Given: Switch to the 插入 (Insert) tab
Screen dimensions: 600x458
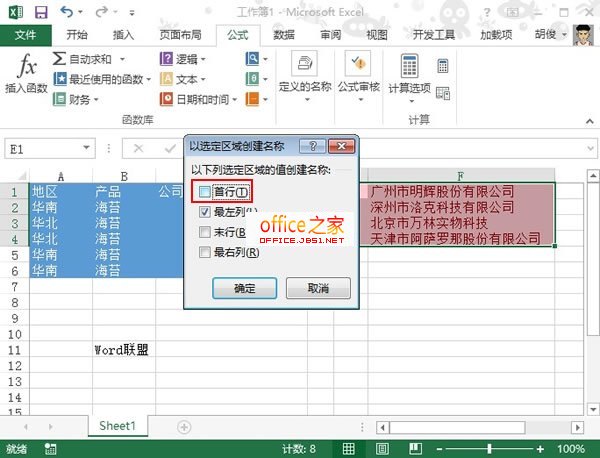Looking at the screenshot, I should pos(123,35).
